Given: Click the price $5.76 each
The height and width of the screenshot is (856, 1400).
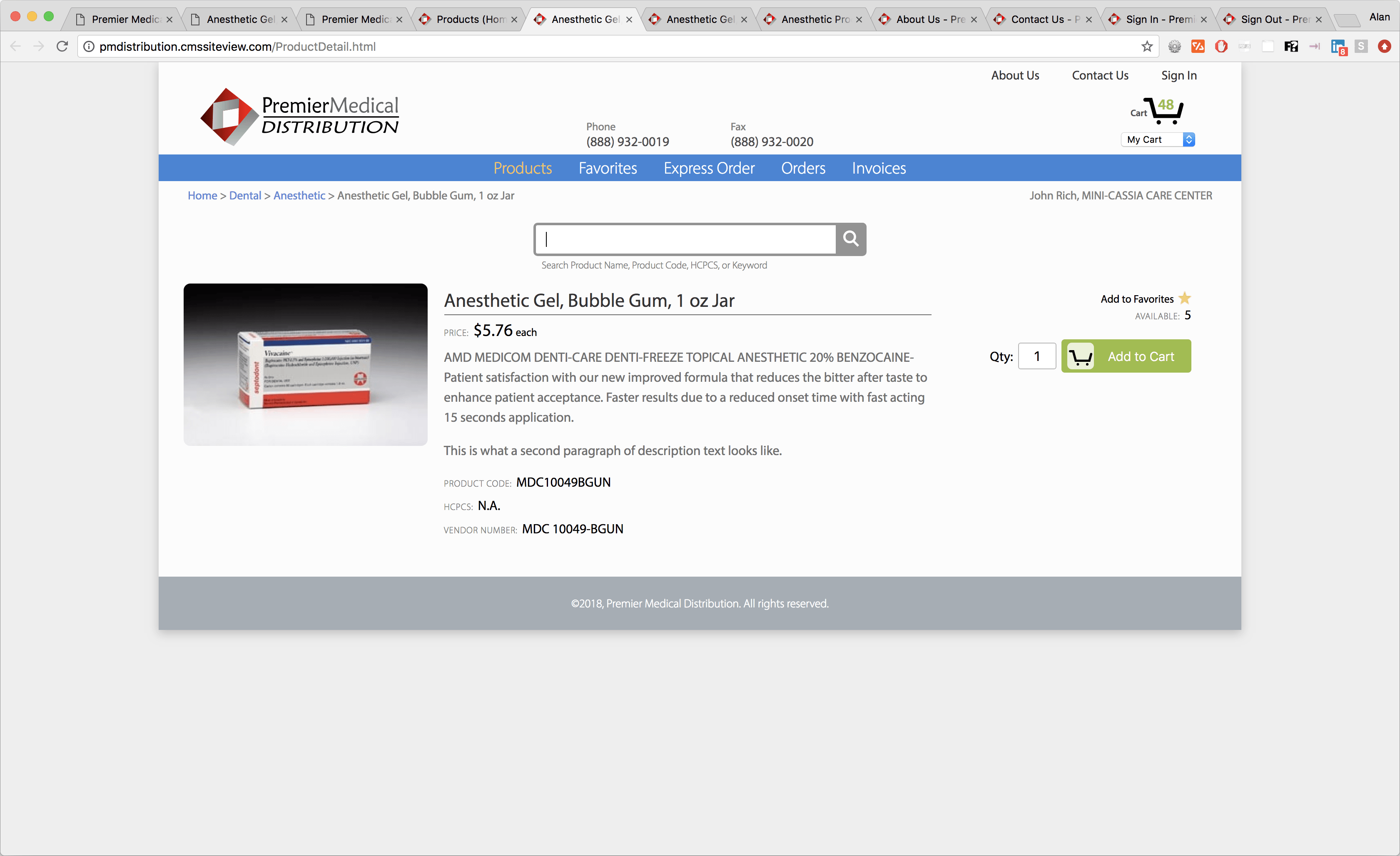Looking at the screenshot, I should coord(505,331).
